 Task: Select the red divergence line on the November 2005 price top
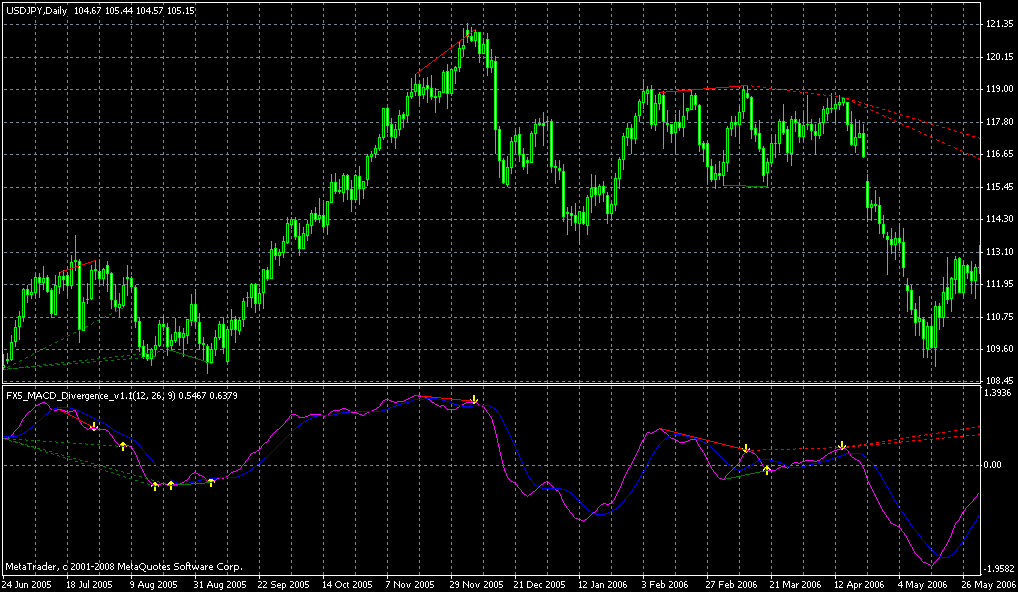[x=445, y=52]
